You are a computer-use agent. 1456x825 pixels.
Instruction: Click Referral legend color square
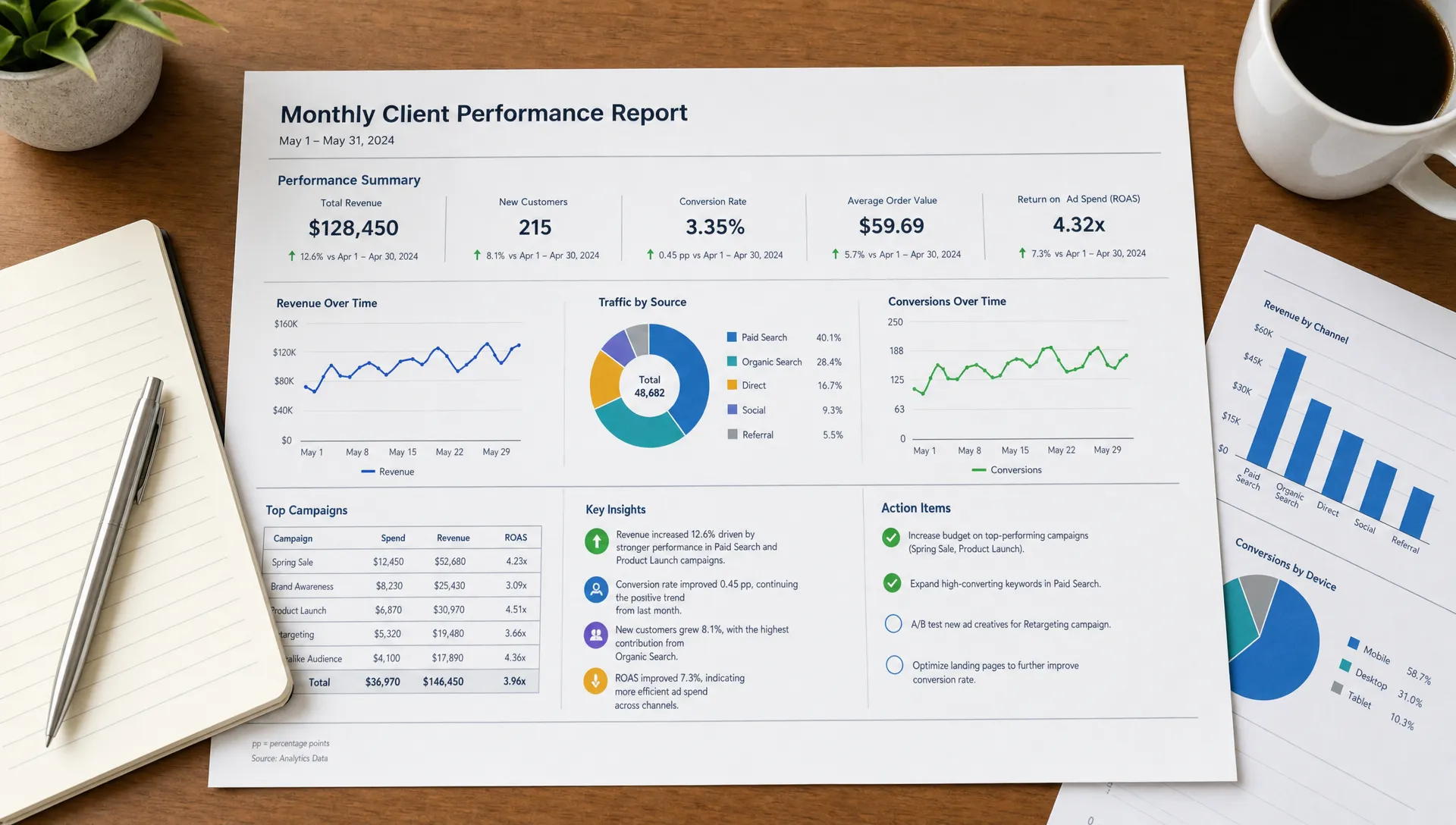click(x=733, y=434)
